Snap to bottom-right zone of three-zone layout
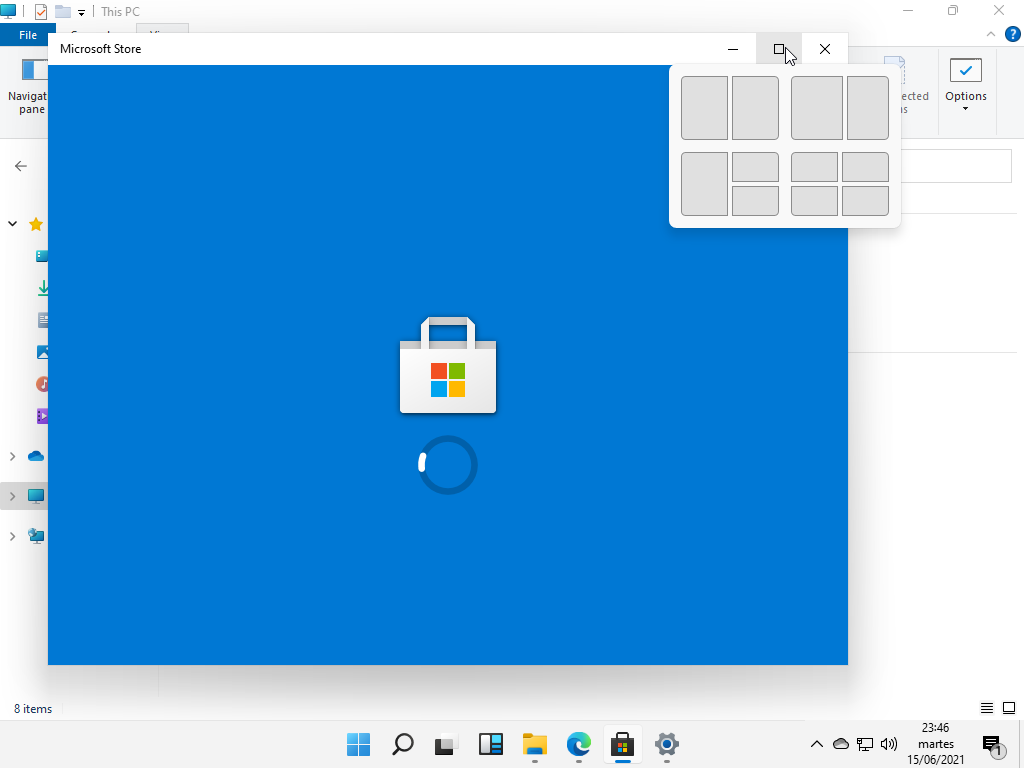The image size is (1024, 768). (x=755, y=201)
